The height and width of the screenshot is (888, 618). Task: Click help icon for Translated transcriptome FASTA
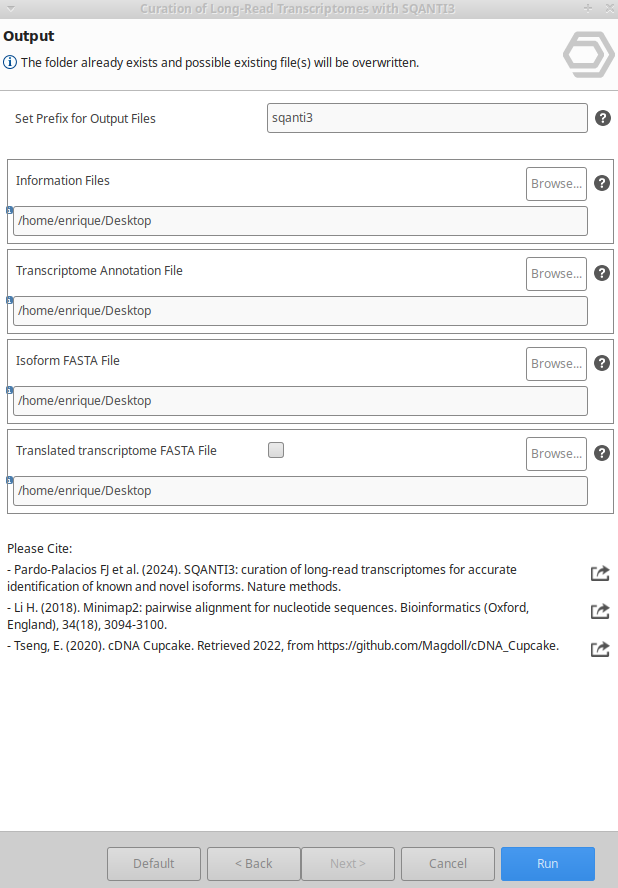point(602,453)
